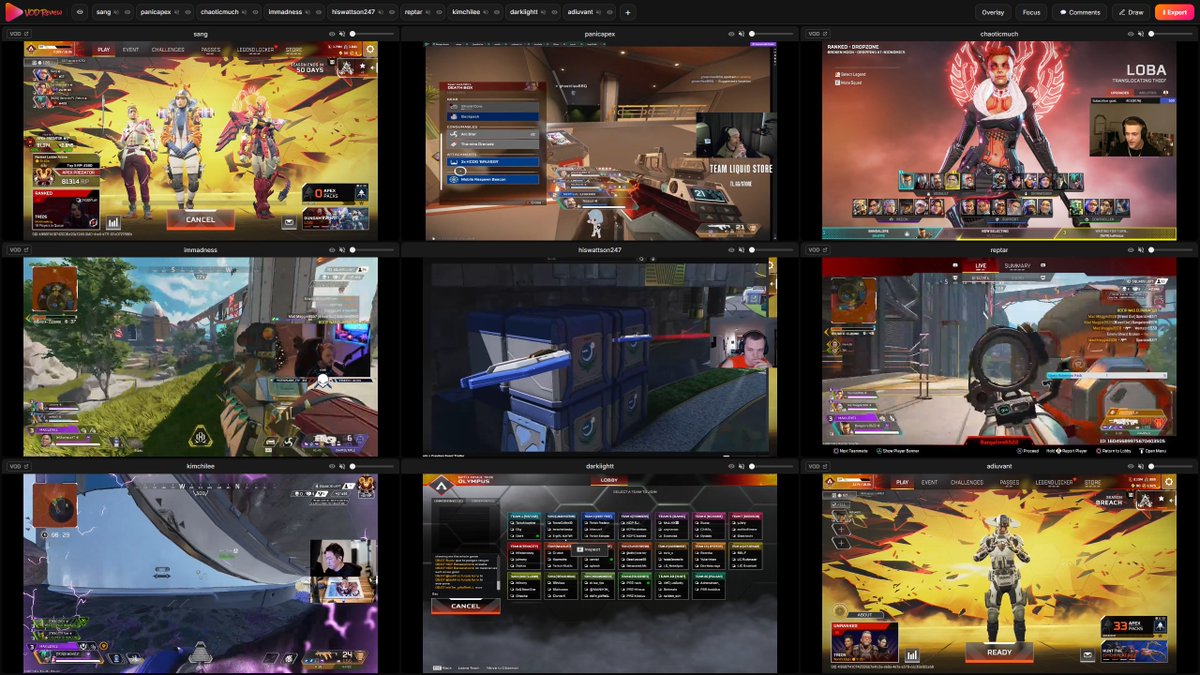
Task: Click the speaker icon in the immadness panel header
Action: pyautogui.click(x=341, y=250)
